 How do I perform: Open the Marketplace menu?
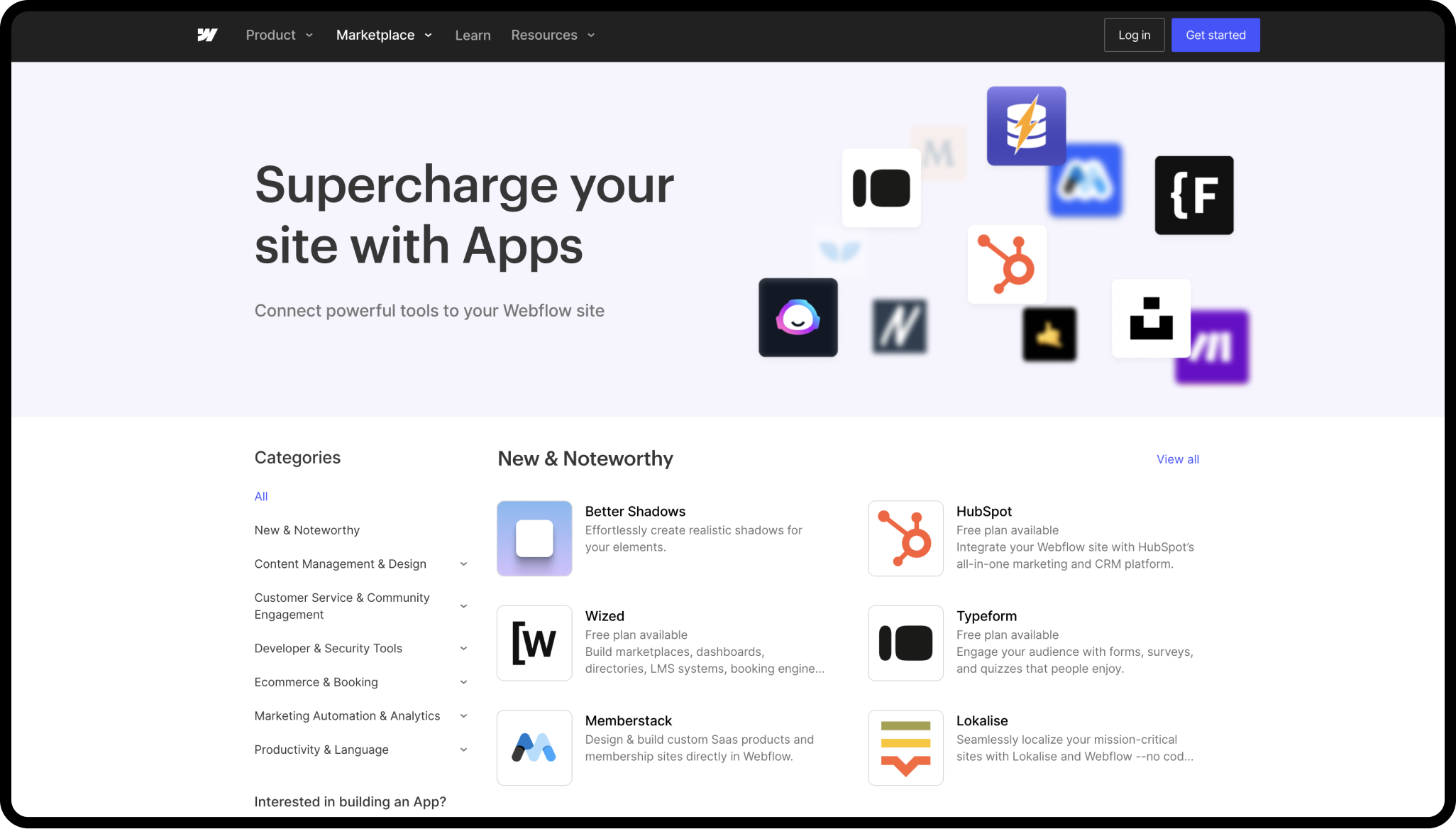[384, 35]
